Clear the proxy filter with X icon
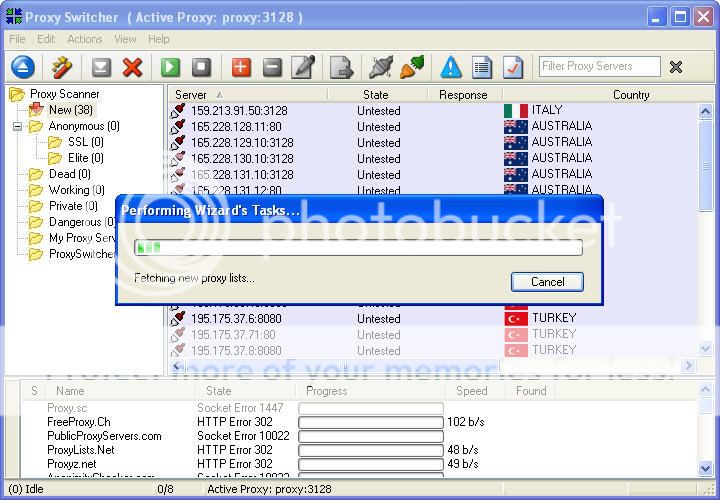This screenshot has height=500, width=720. (676, 67)
